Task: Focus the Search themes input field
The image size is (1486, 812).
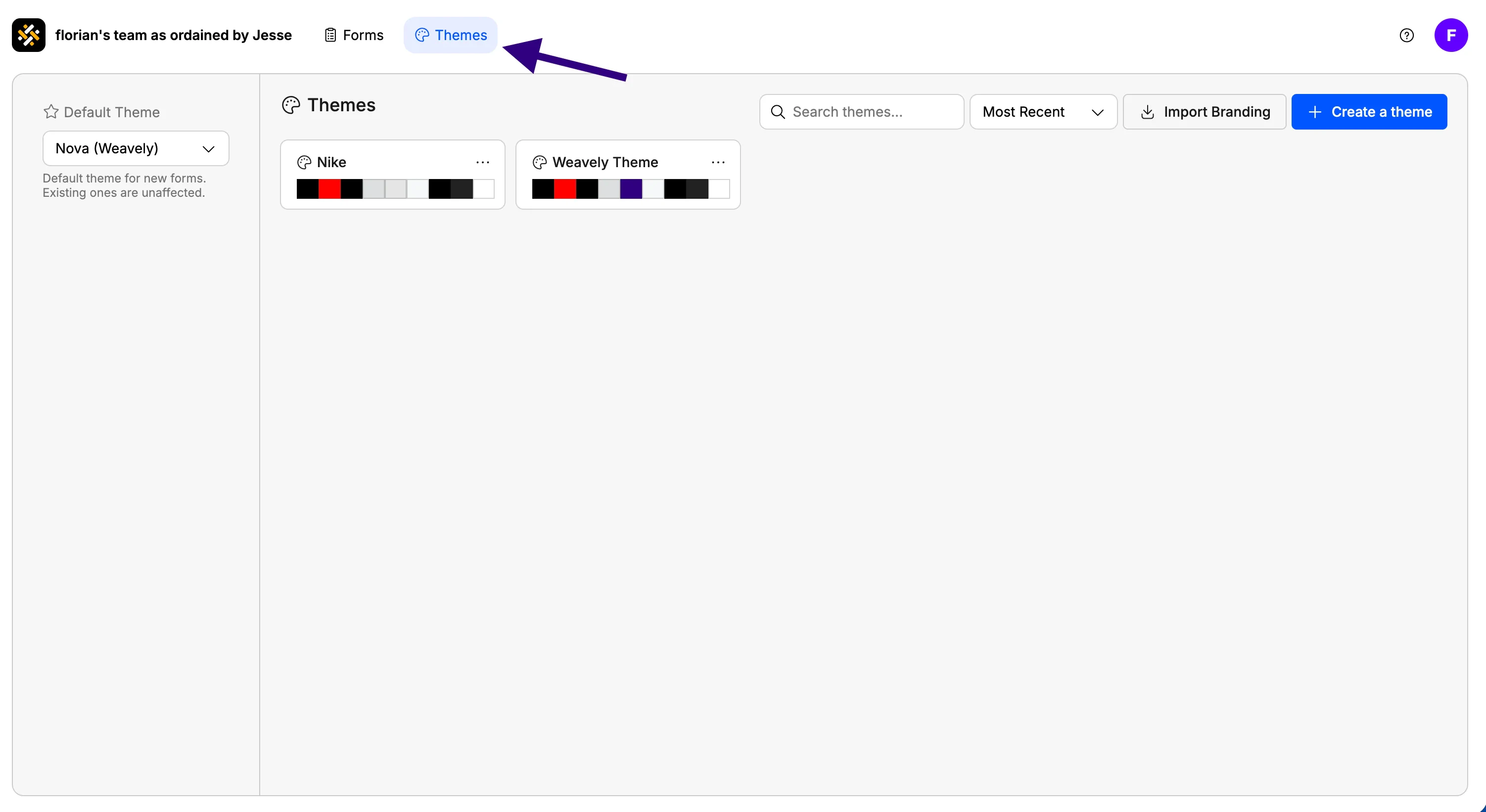Action: tap(861, 112)
